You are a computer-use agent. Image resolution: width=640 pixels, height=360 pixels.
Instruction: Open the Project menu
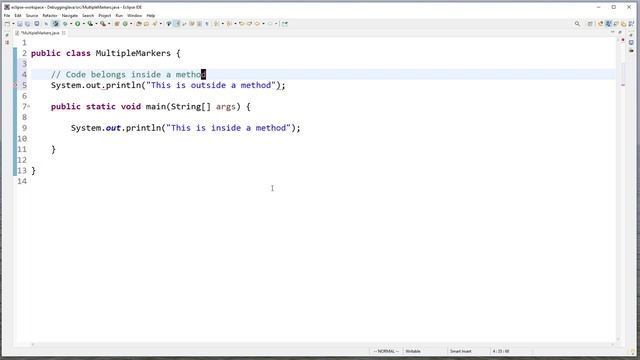(104, 16)
